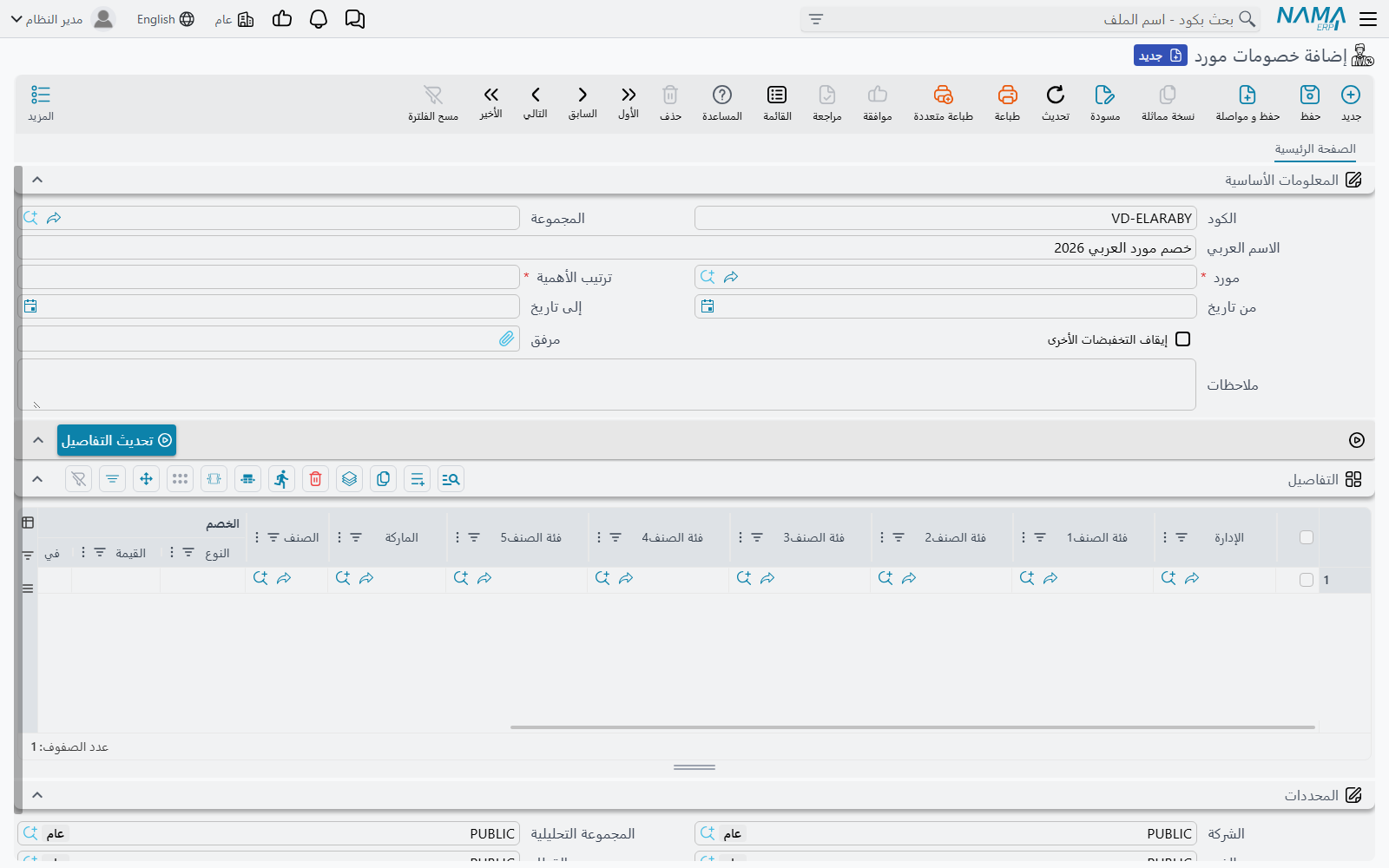Collapse the تحديث التفاصيل section chevron
The image size is (1389, 868).
point(37,440)
